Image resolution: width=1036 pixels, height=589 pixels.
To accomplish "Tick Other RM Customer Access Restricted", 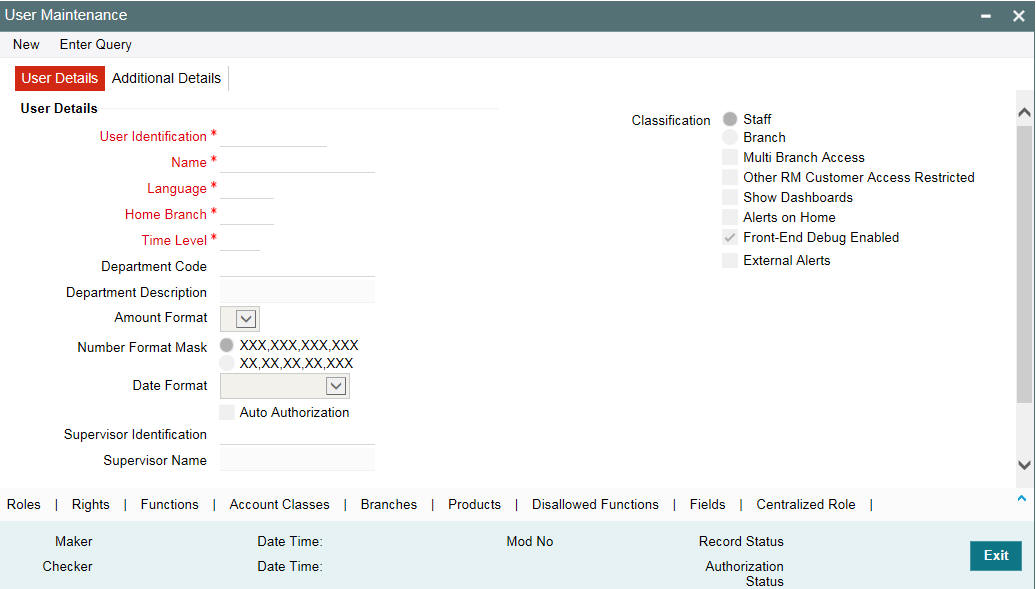I will pos(729,177).
